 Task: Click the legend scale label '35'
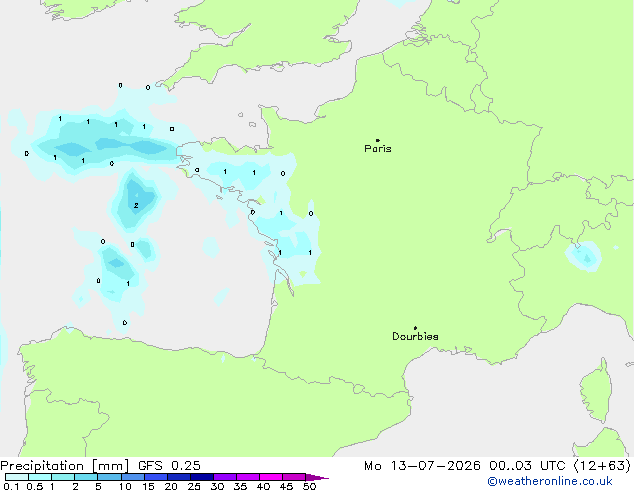240,486
